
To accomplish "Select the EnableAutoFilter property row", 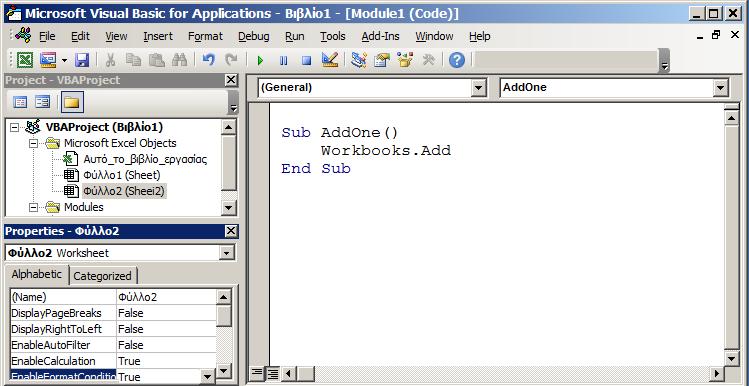I will [113, 345].
